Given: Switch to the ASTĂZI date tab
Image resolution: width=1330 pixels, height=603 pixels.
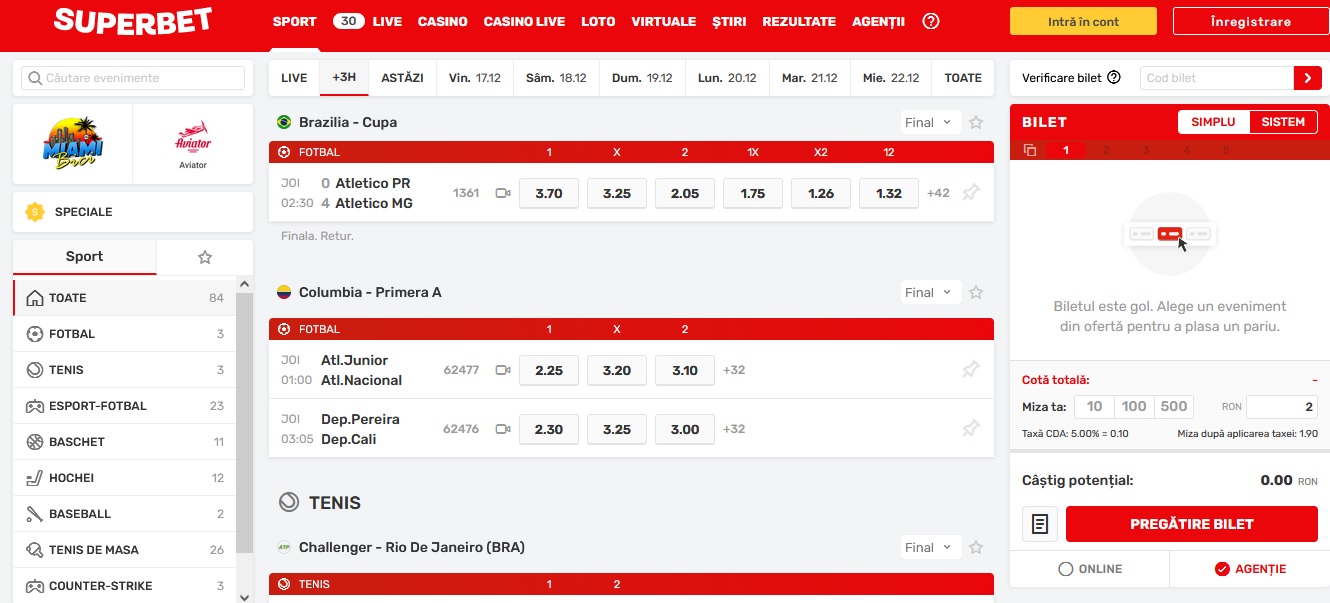Looking at the screenshot, I should [x=403, y=78].
